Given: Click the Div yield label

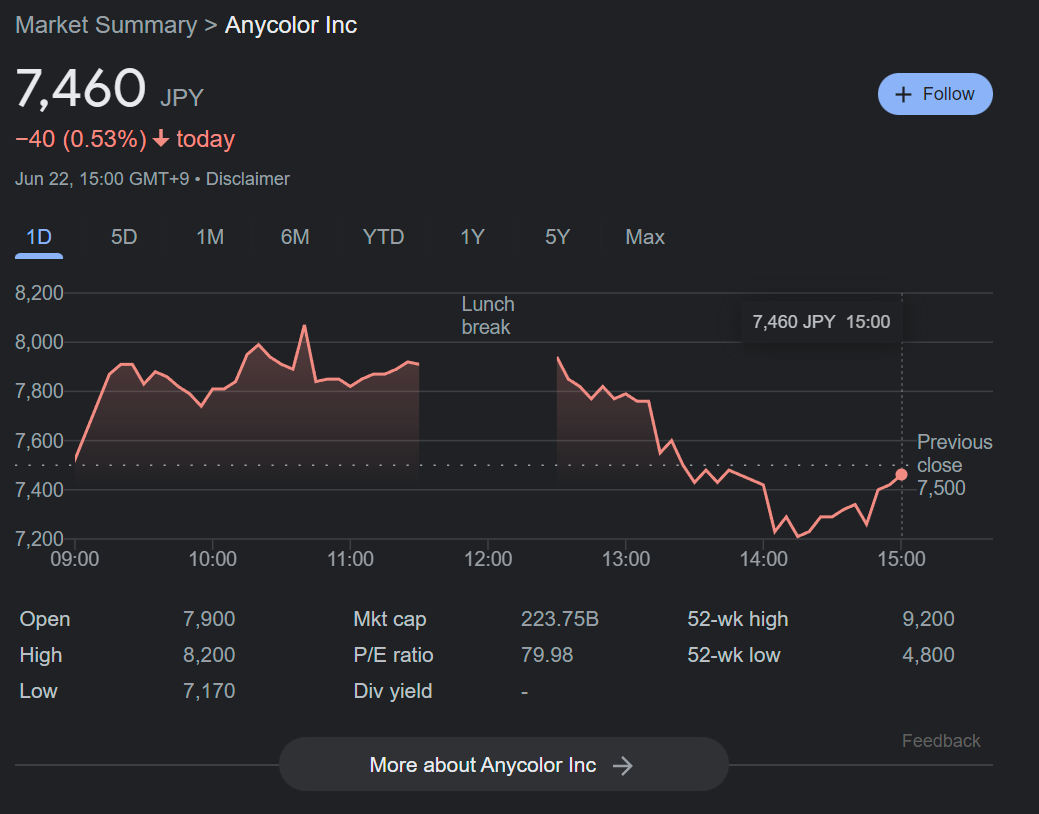Looking at the screenshot, I should pos(393,691).
